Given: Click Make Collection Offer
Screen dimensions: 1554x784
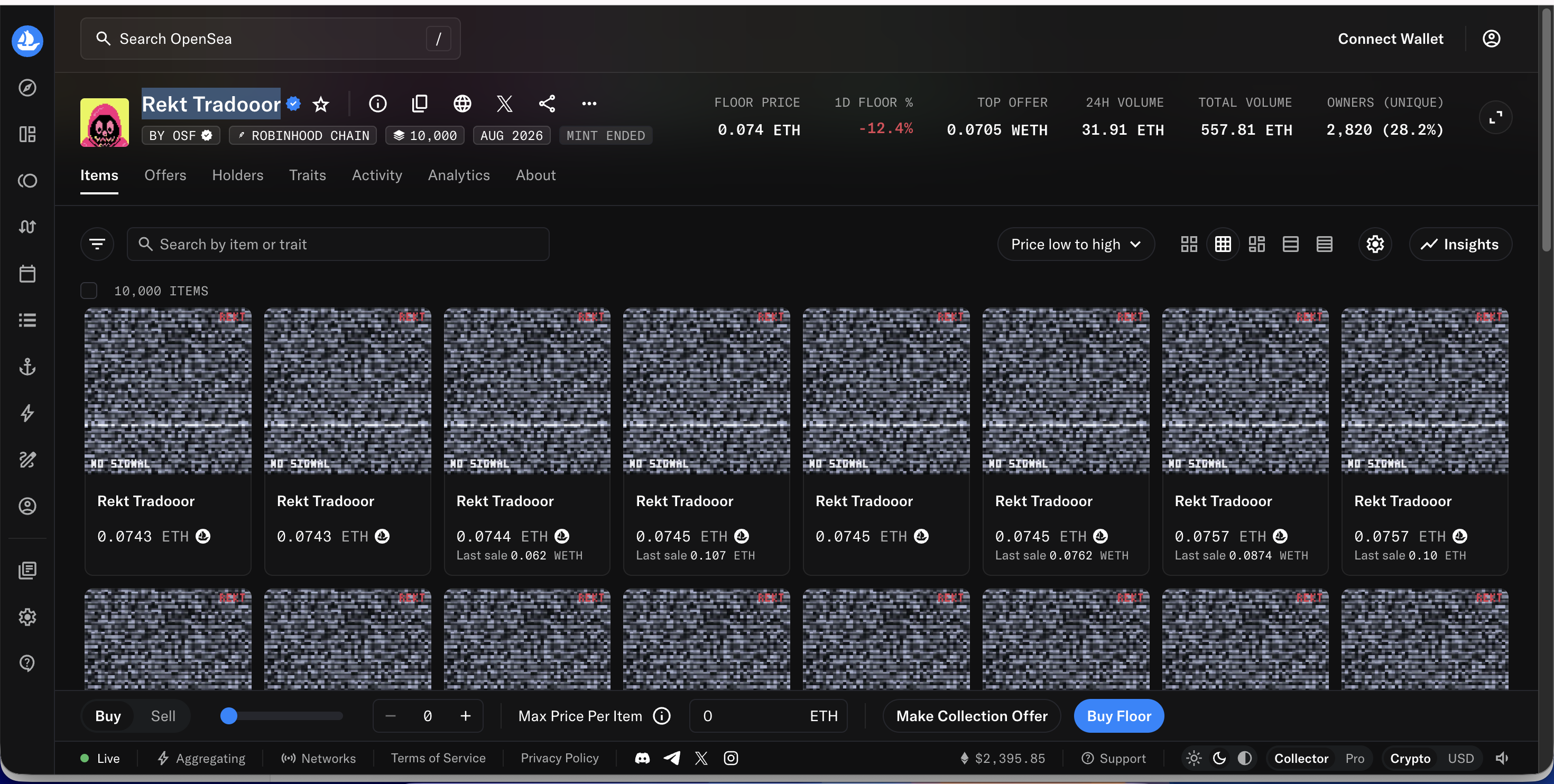Looking at the screenshot, I should pyautogui.click(x=972, y=716).
